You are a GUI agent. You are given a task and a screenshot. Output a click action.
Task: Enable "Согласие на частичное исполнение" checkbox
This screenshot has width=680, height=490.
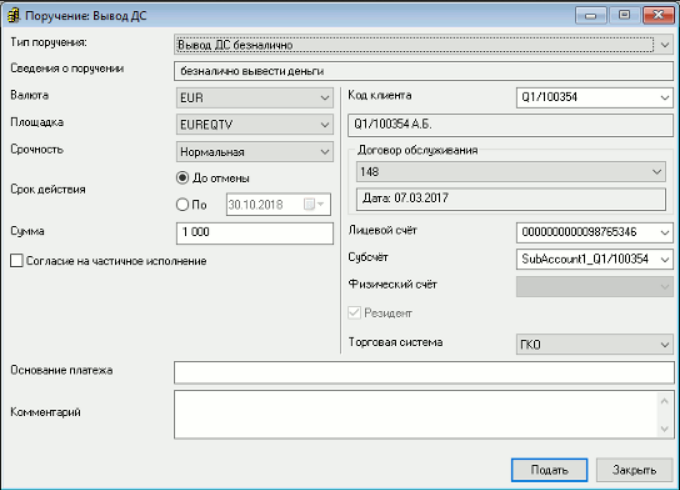[16, 261]
